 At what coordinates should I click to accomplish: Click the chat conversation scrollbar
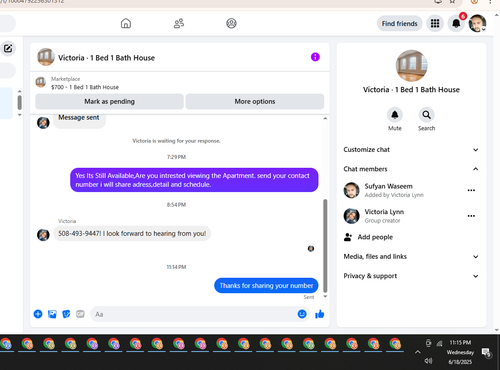325,246
